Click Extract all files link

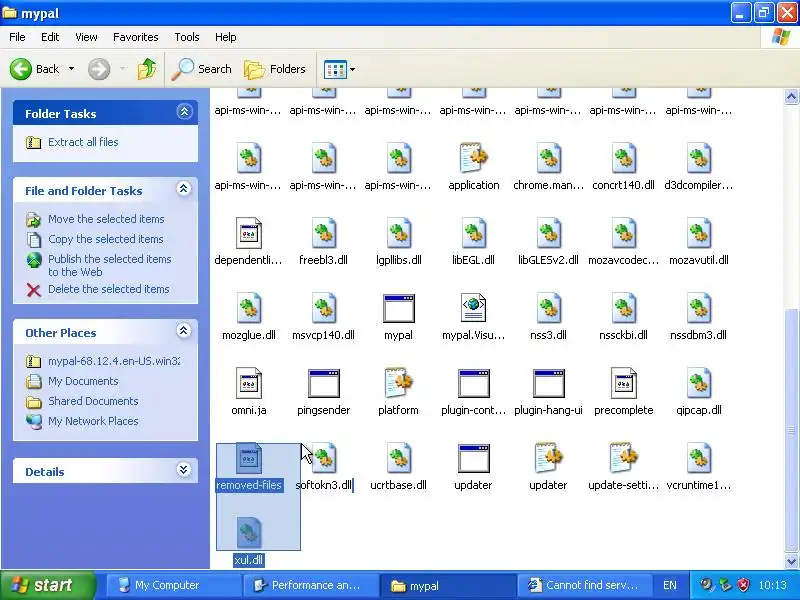pos(83,142)
